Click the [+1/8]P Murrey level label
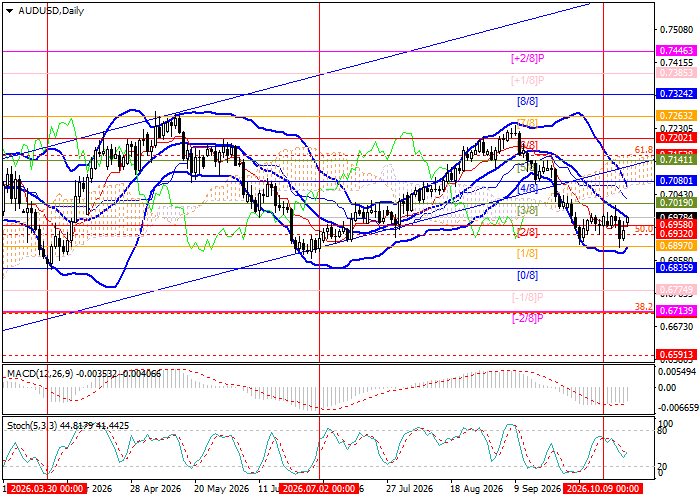Viewport: 700px width, 500px height. pyautogui.click(x=528, y=80)
